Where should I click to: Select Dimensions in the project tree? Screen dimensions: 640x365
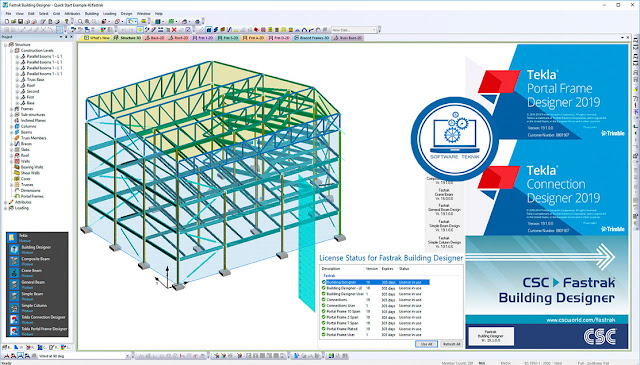[31, 190]
